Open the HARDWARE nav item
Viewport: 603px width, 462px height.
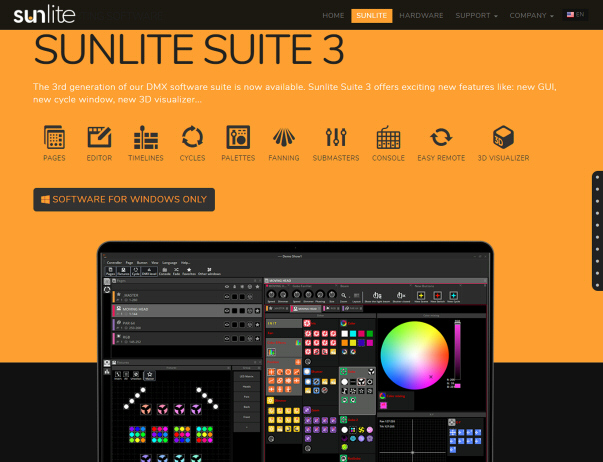point(421,16)
